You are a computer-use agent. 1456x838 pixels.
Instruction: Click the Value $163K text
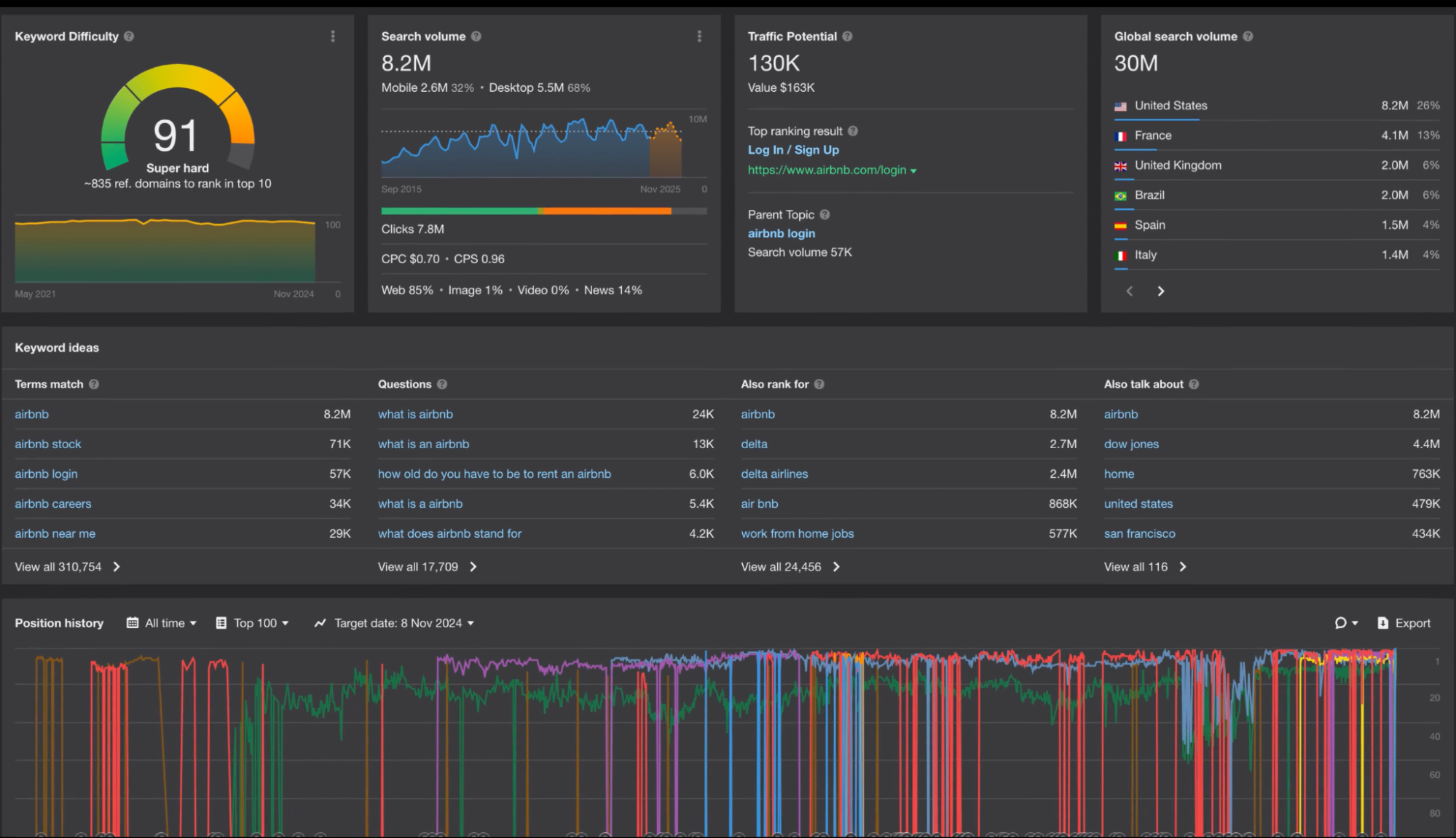pos(781,88)
